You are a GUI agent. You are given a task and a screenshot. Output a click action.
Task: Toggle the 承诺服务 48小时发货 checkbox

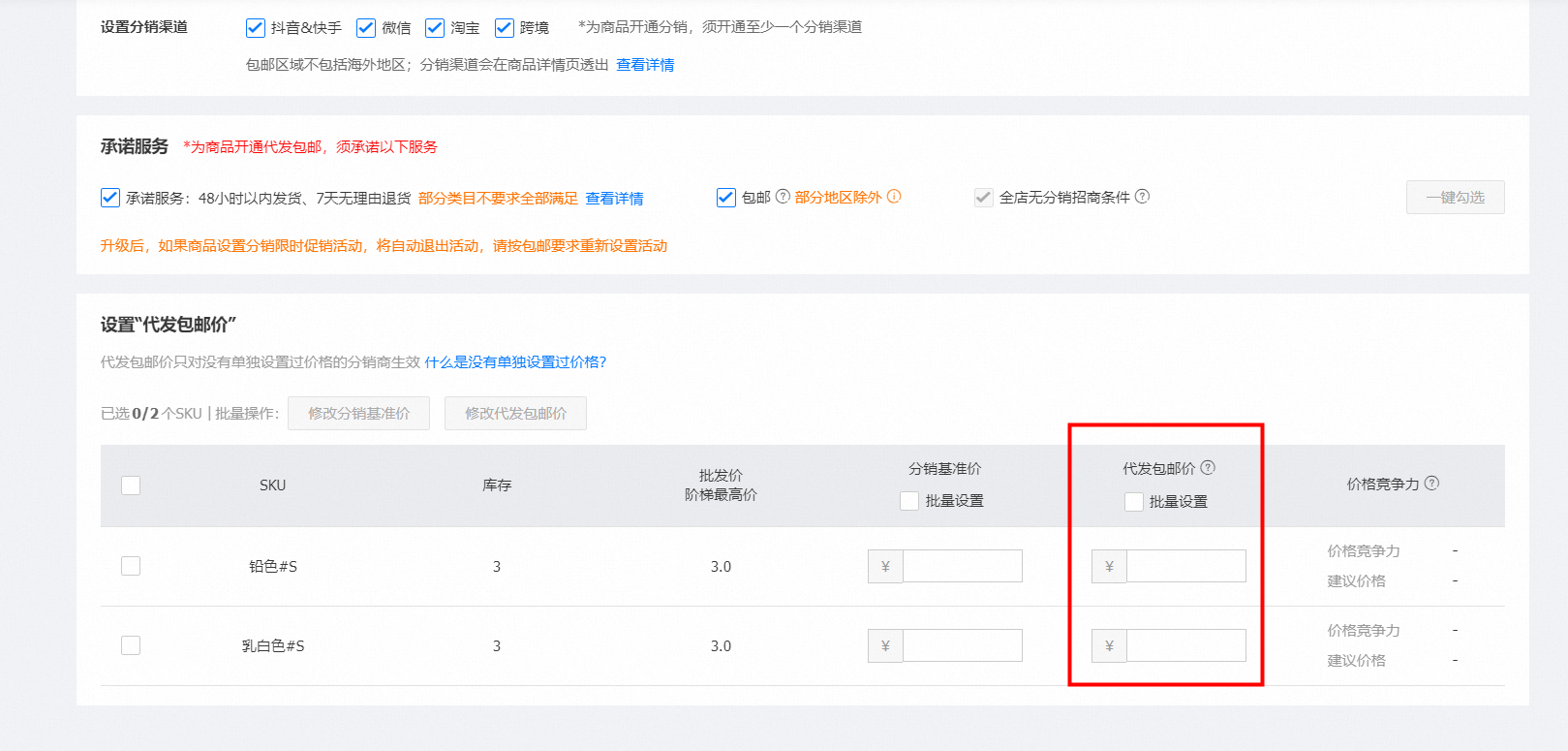point(110,198)
